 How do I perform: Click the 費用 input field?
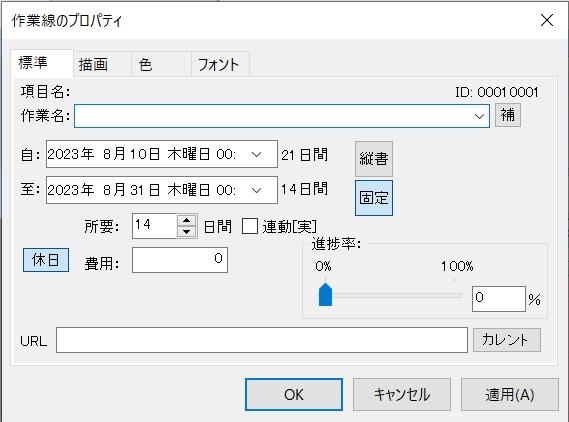(180, 260)
